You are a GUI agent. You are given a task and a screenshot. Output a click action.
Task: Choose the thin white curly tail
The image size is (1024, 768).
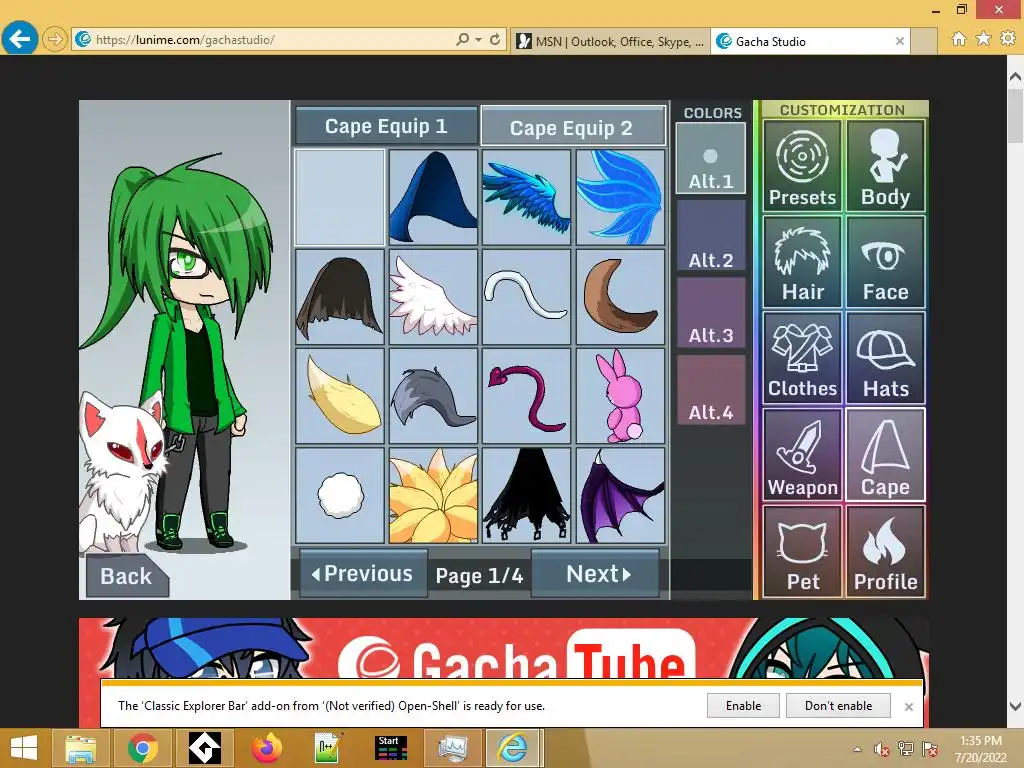[x=526, y=296]
